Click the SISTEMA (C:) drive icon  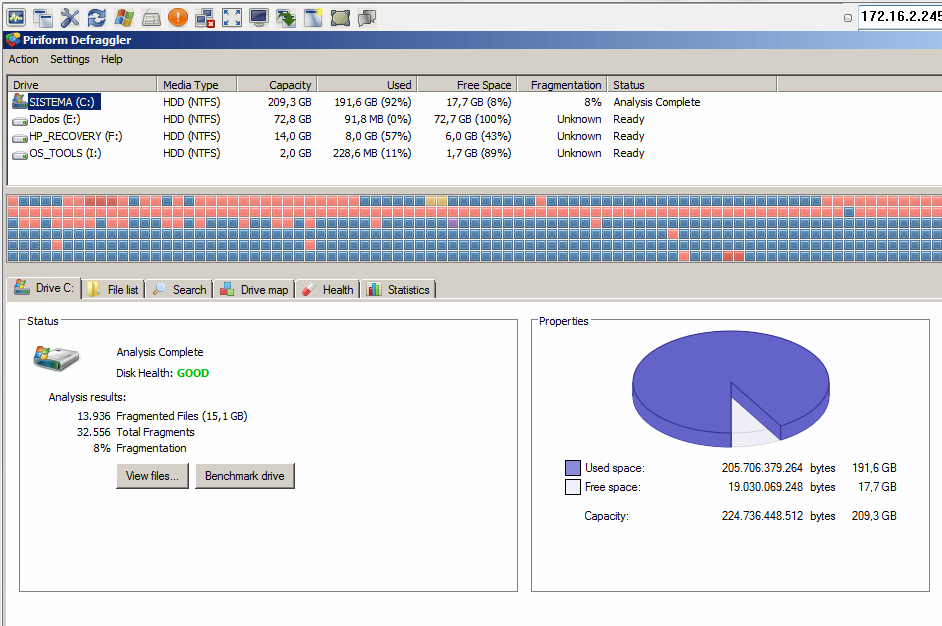click(x=20, y=102)
